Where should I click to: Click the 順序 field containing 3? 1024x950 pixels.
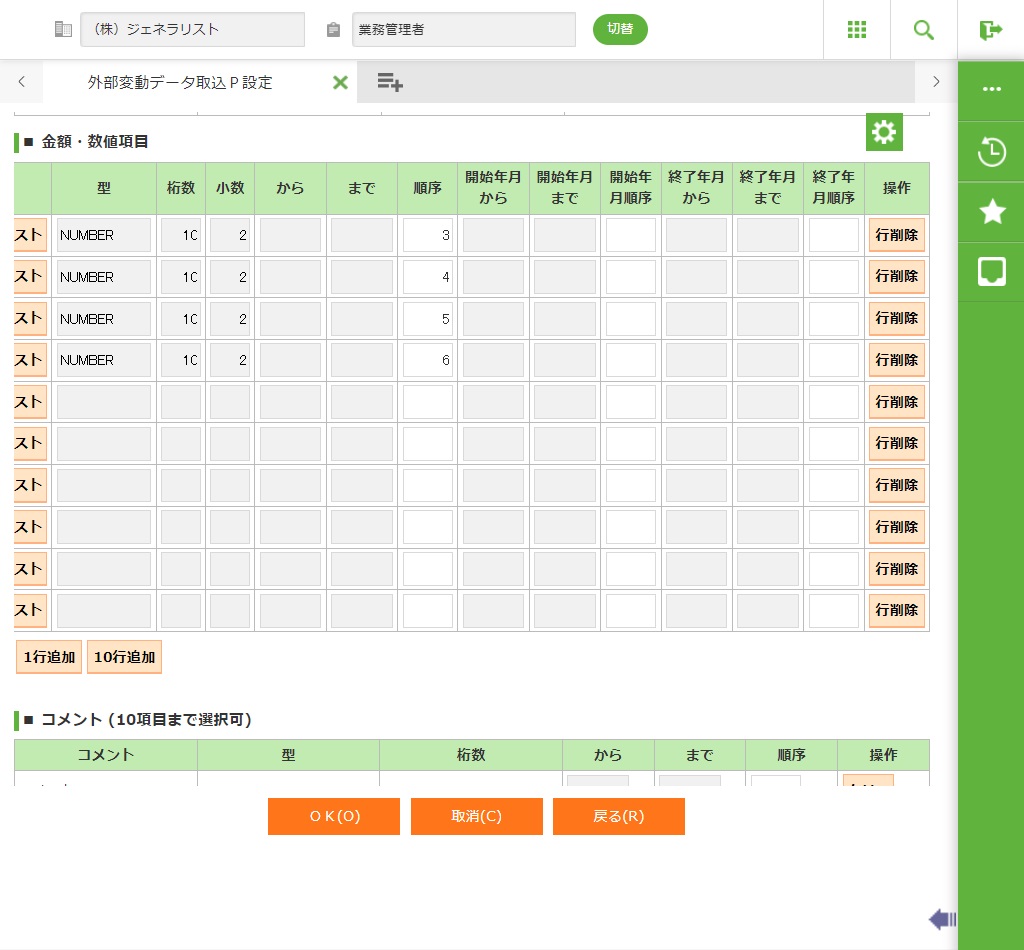[x=428, y=236]
